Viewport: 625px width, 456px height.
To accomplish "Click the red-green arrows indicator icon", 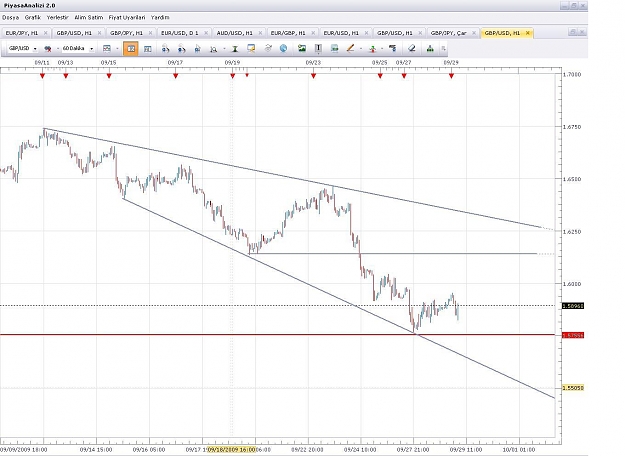I will coord(372,49).
